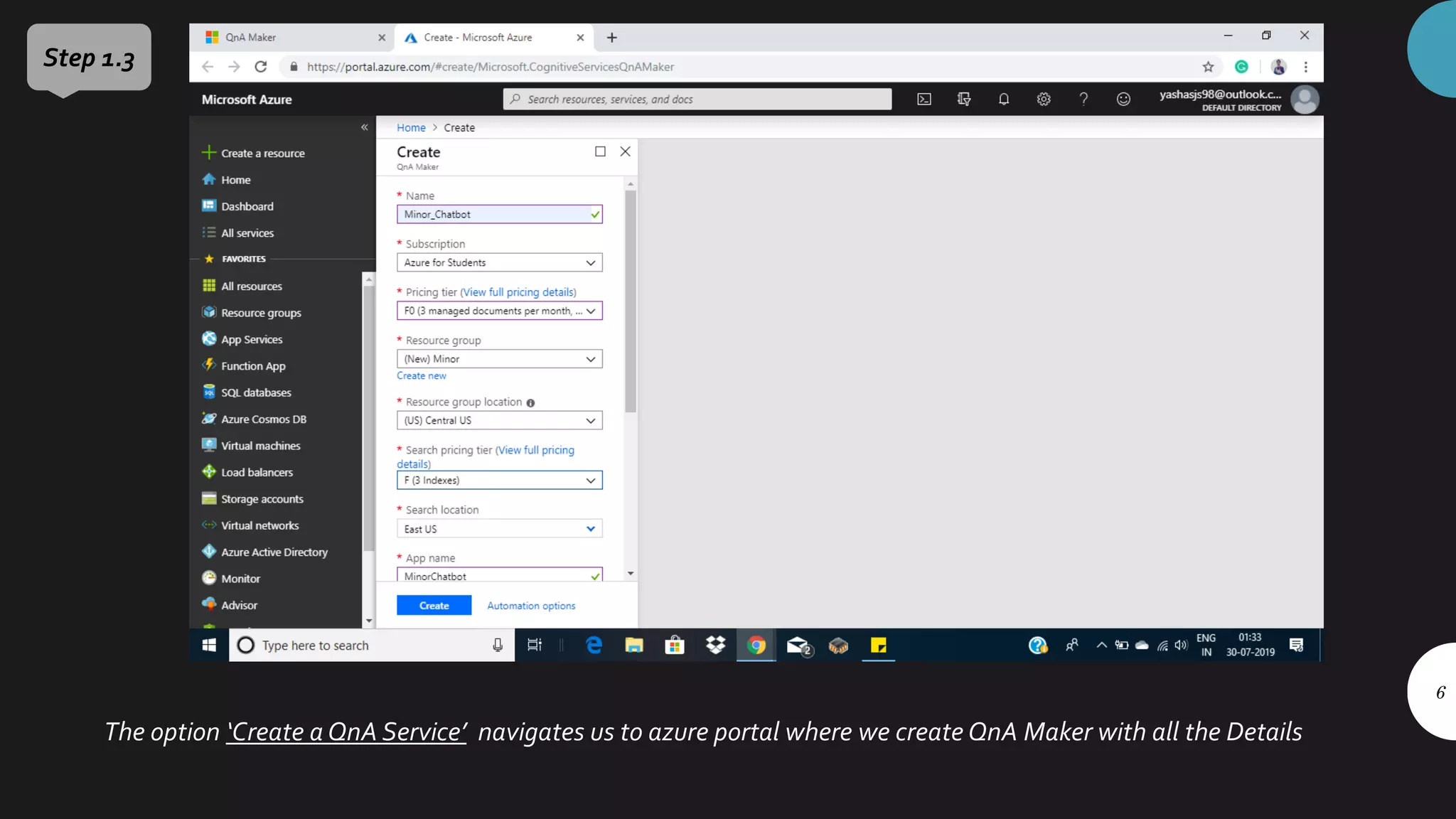Image resolution: width=1456 pixels, height=819 pixels.
Task: Click the browser address bar URL
Action: (491, 67)
